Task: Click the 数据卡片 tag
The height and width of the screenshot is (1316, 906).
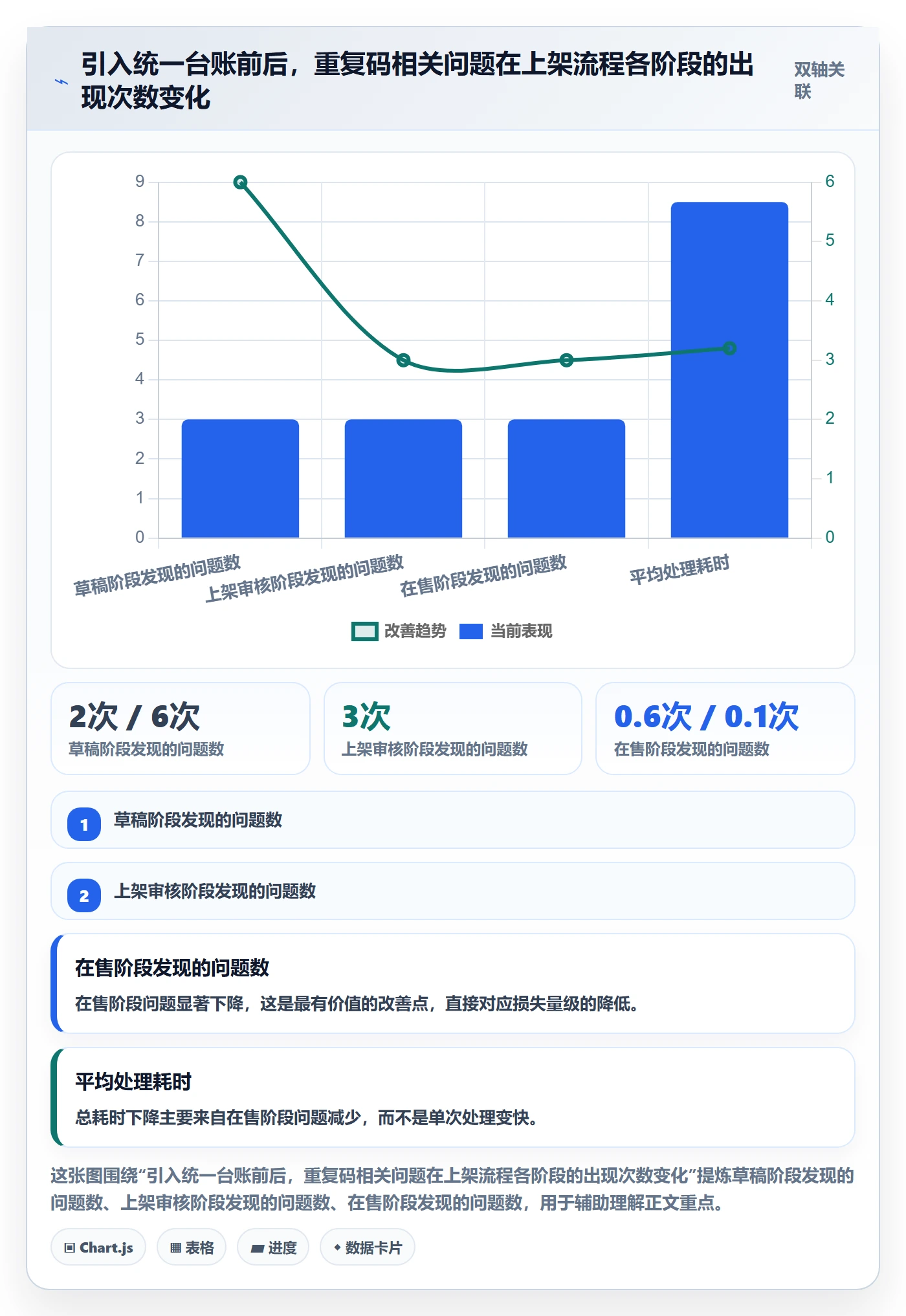Action: (368, 1247)
